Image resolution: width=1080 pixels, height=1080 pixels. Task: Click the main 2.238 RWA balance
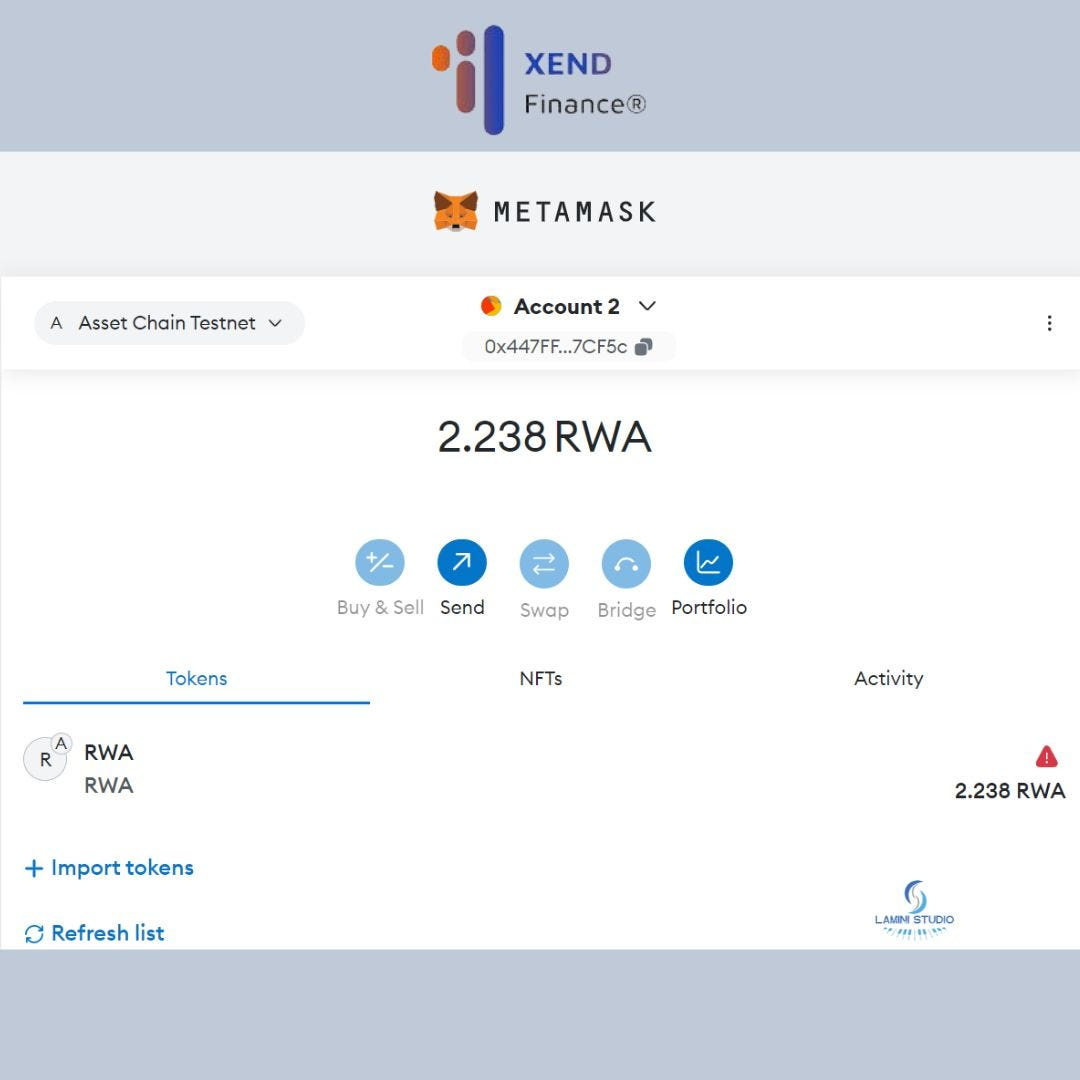tap(544, 437)
